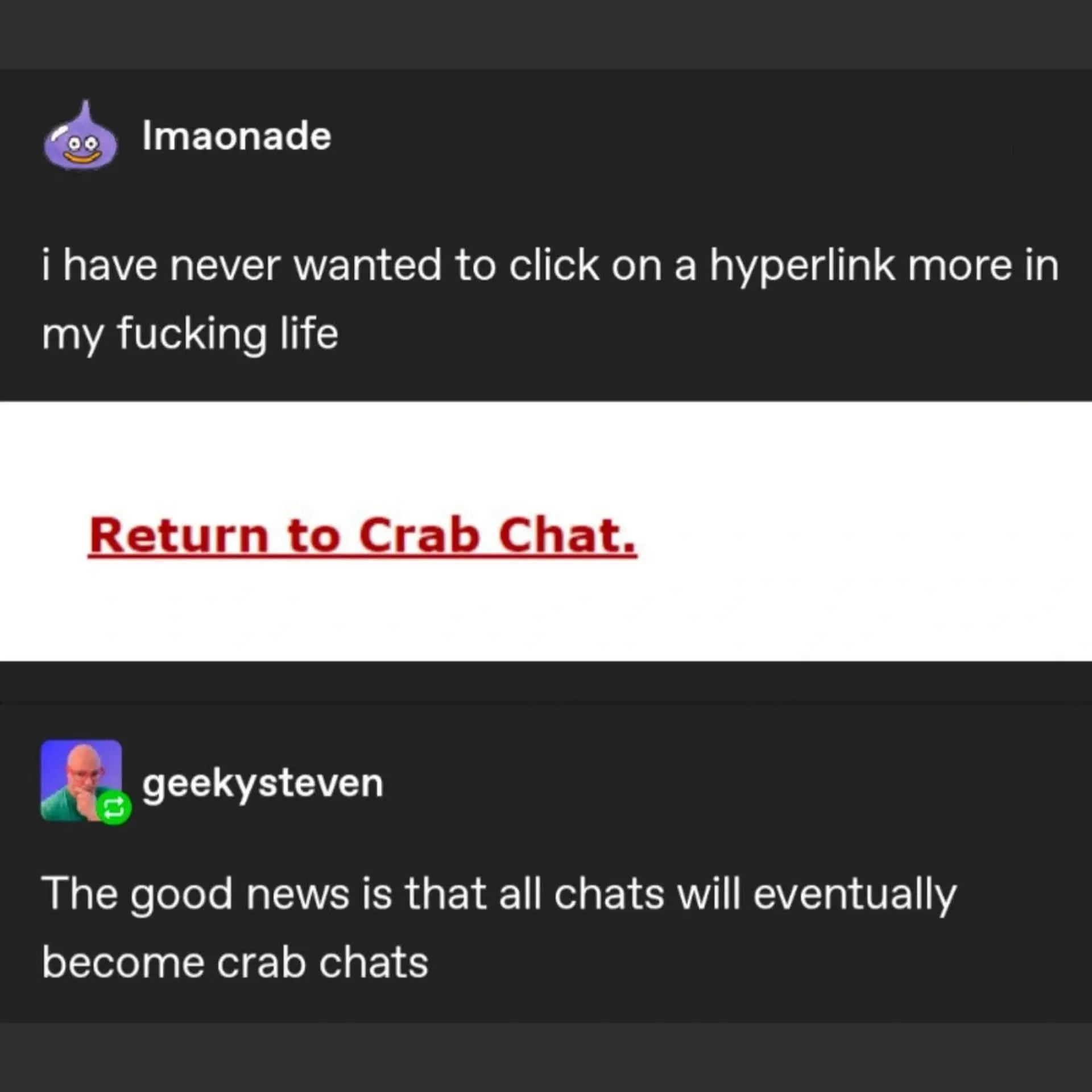The height and width of the screenshot is (1092, 1092).
Task: Click the word "click" in lmaonade's post
Action: pyautogui.click(x=553, y=266)
